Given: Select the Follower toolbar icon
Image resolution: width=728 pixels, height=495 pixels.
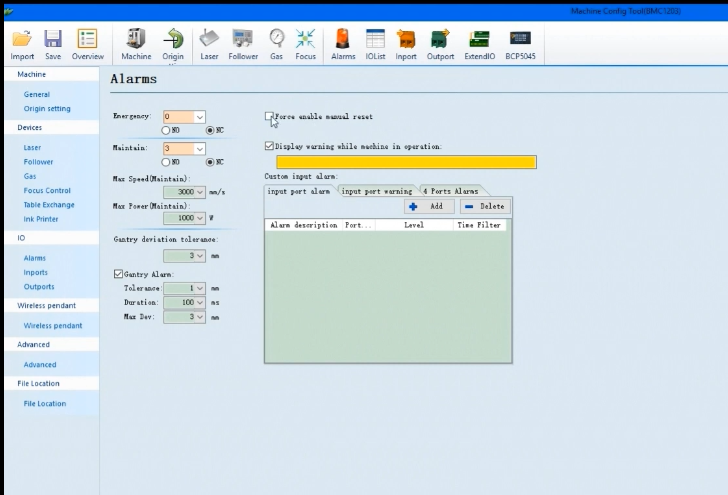Looking at the screenshot, I should click(x=243, y=39).
